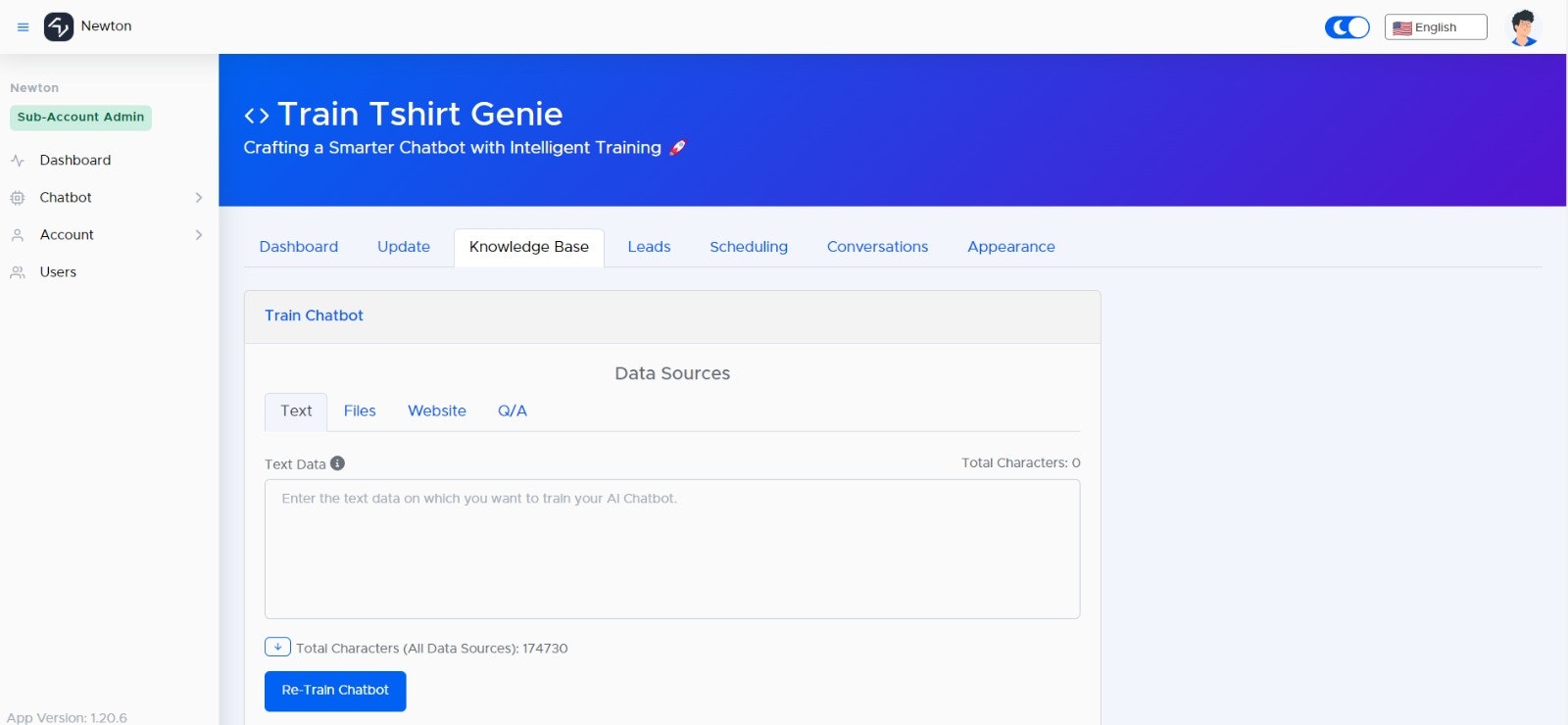This screenshot has width=1568, height=725.
Task: Switch to the Website data source tab
Action: click(x=437, y=411)
